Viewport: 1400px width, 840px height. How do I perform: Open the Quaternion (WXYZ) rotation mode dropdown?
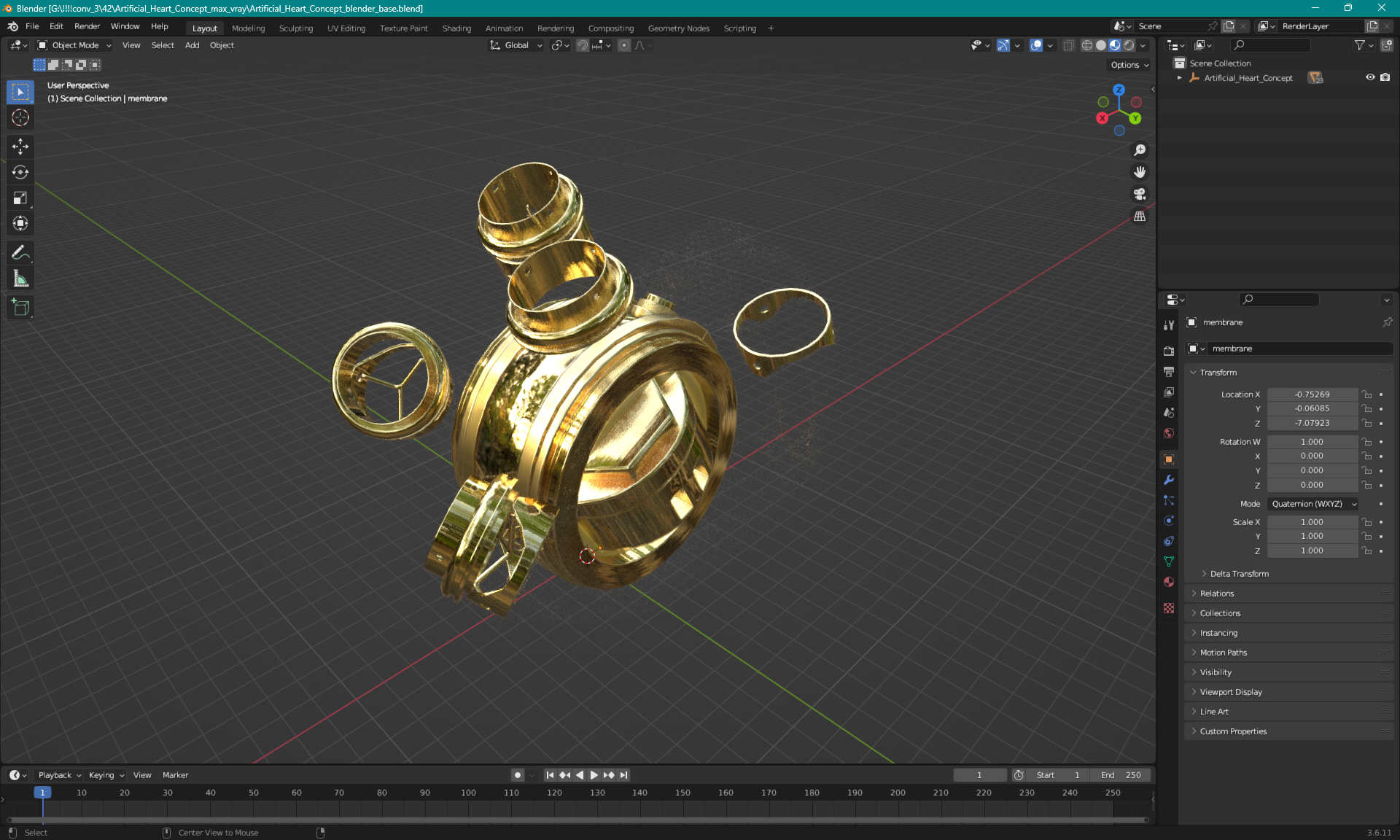1313,504
